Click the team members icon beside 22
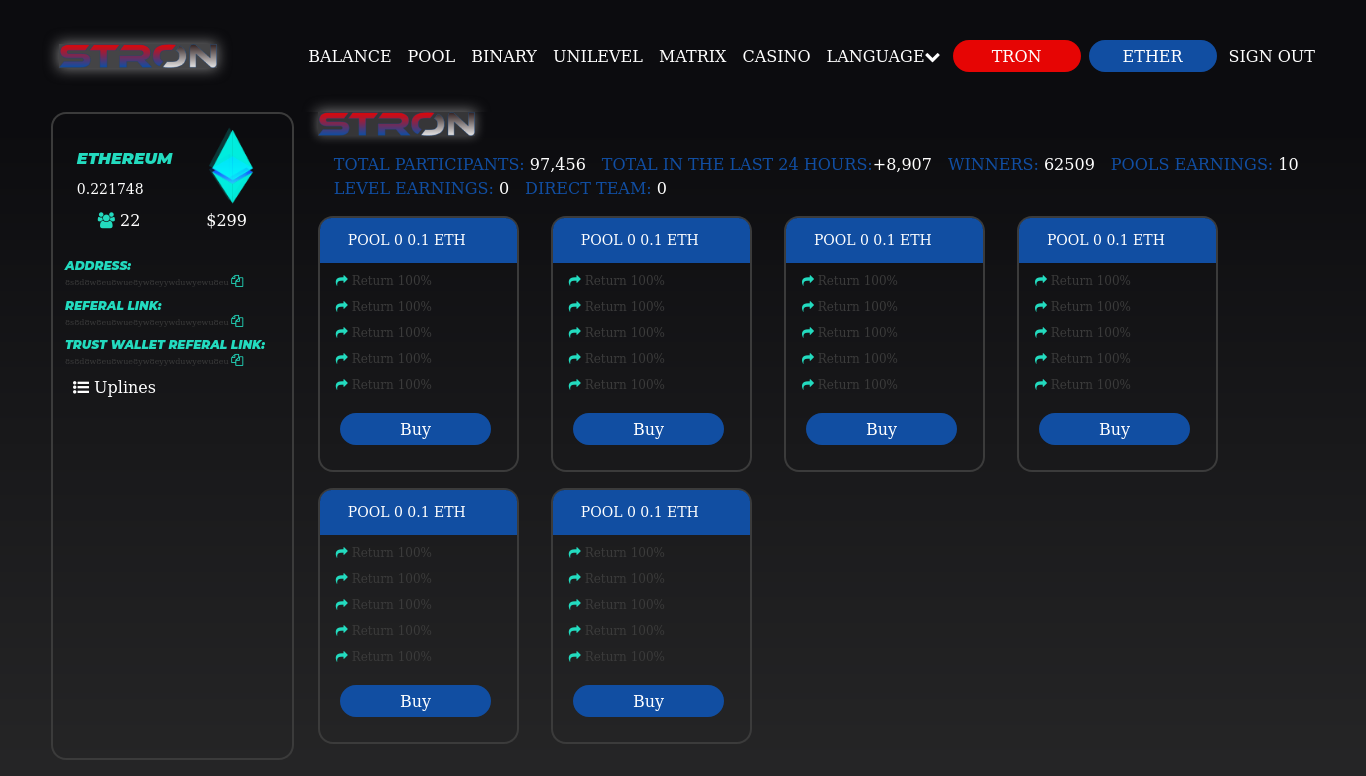 click(106, 220)
